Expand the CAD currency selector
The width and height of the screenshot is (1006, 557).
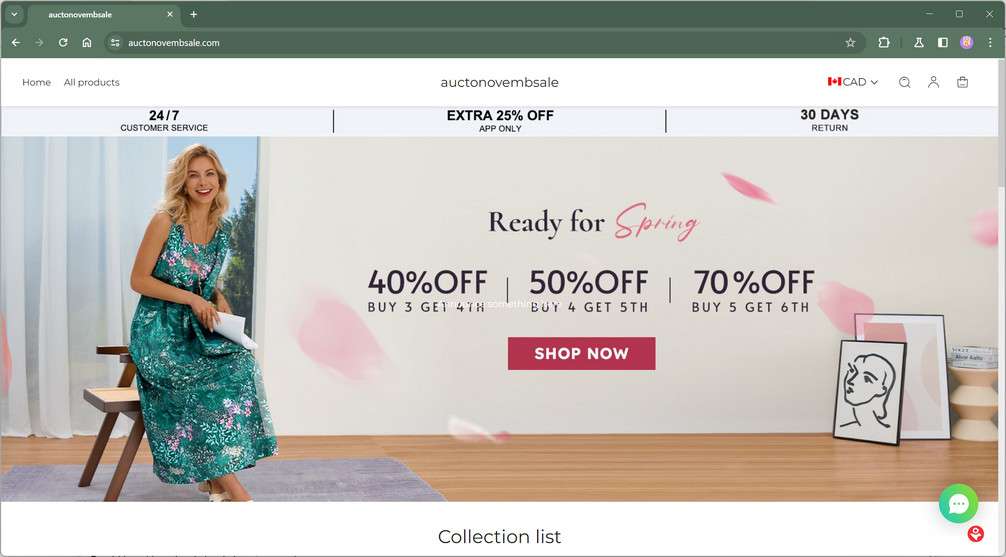click(x=853, y=81)
